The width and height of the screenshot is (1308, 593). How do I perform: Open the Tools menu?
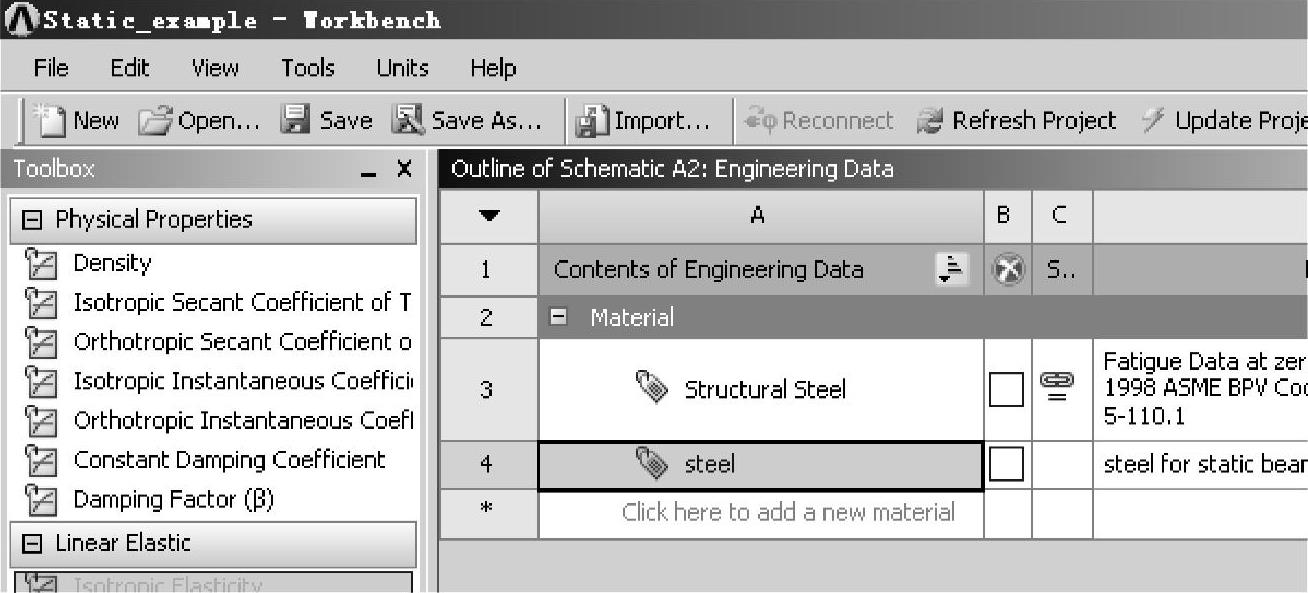pos(307,68)
